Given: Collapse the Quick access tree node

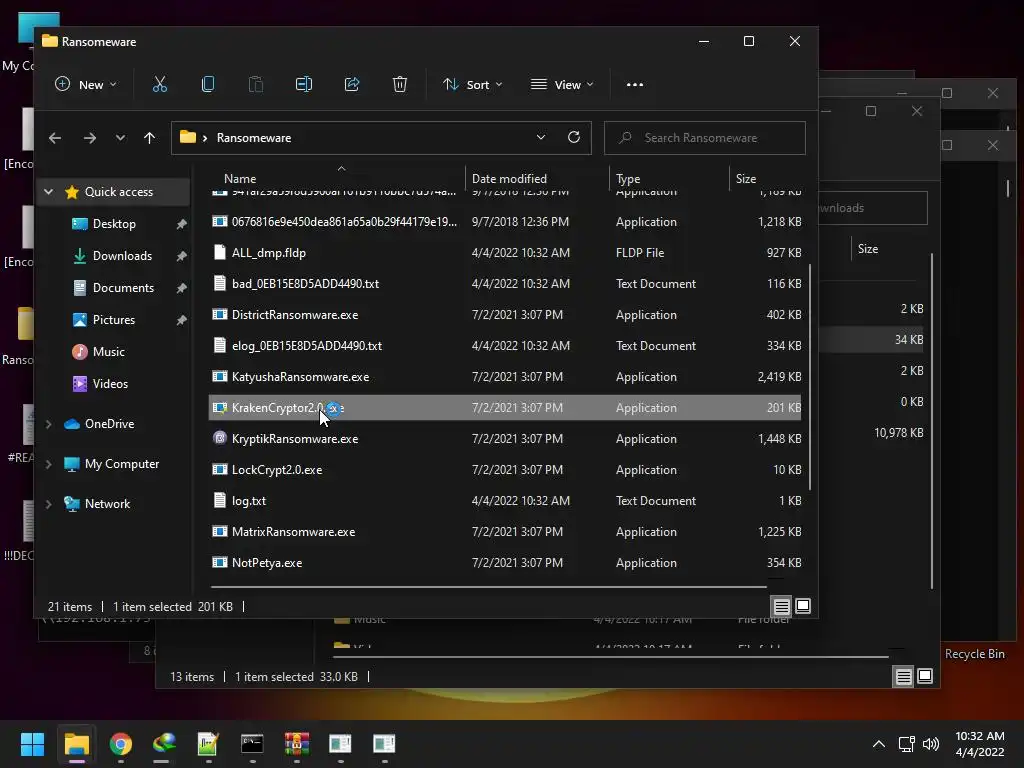Looking at the screenshot, I should 48,192.
